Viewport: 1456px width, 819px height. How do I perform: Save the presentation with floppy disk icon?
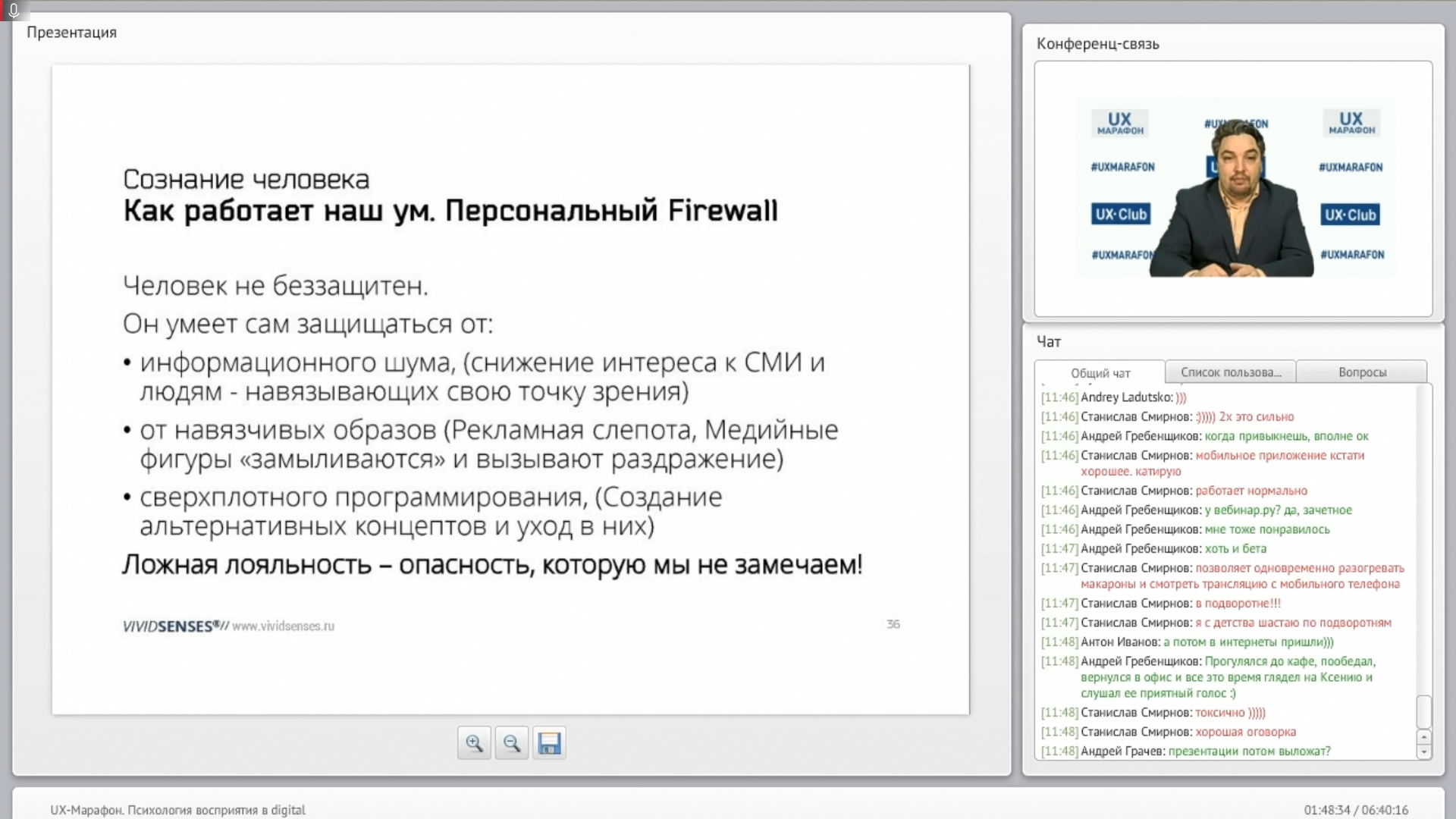[x=549, y=743]
